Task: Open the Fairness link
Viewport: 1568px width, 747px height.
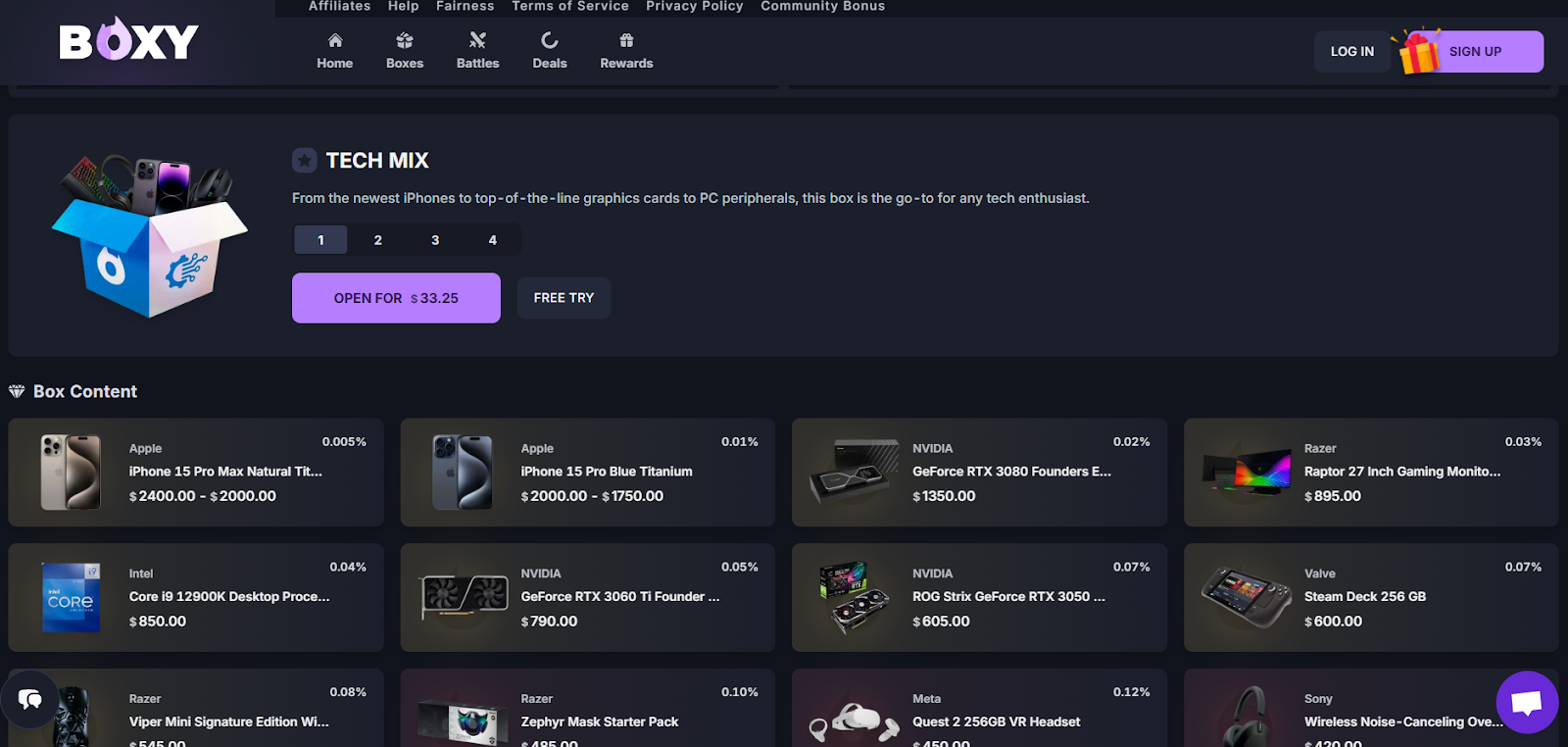Action: (465, 6)
